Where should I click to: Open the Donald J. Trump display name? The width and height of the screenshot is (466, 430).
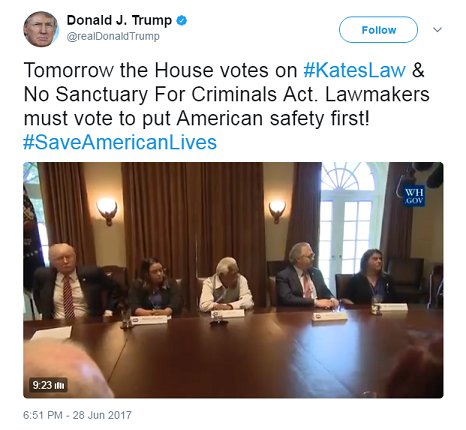click(x=119, y=20)
